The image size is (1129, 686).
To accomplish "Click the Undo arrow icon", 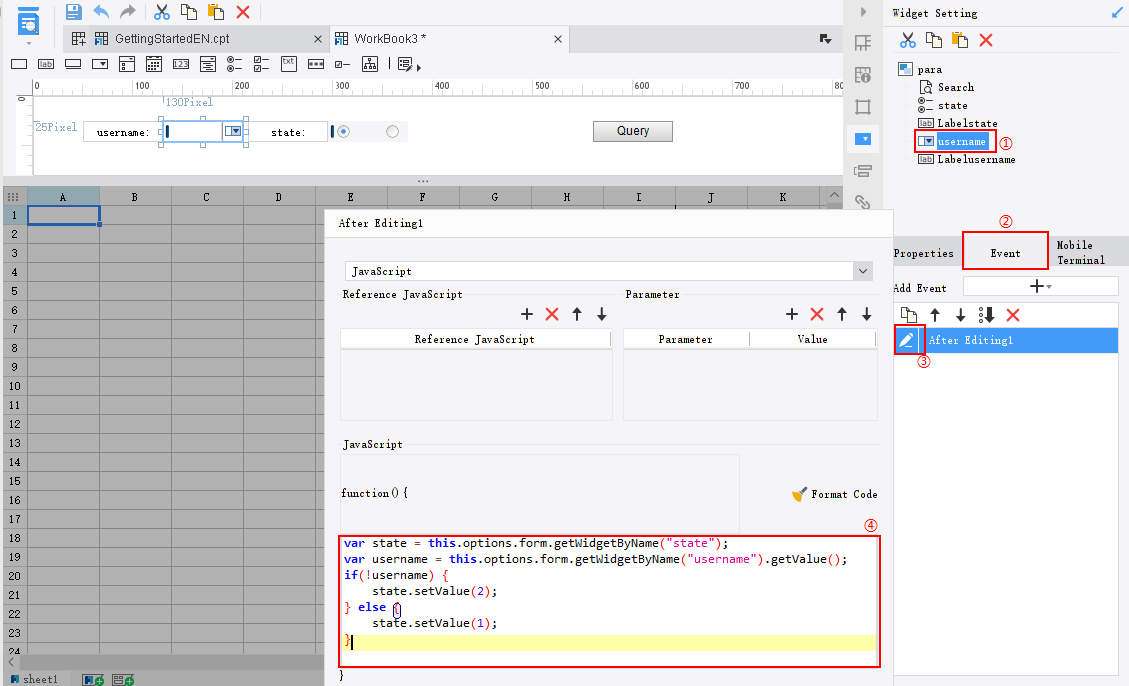I will [101, 12].
